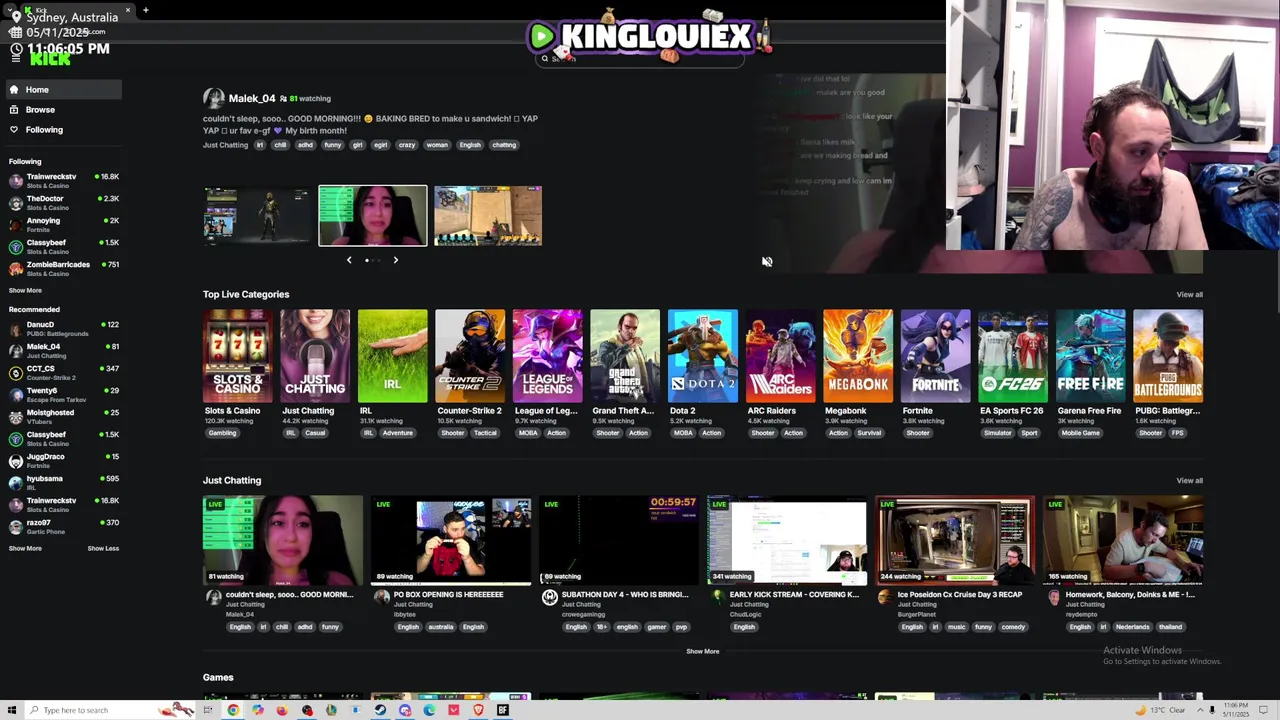Open SUBATHON DAY 4 stream title
This screenshot has height=720, width=1280.
tap(625, 595)
